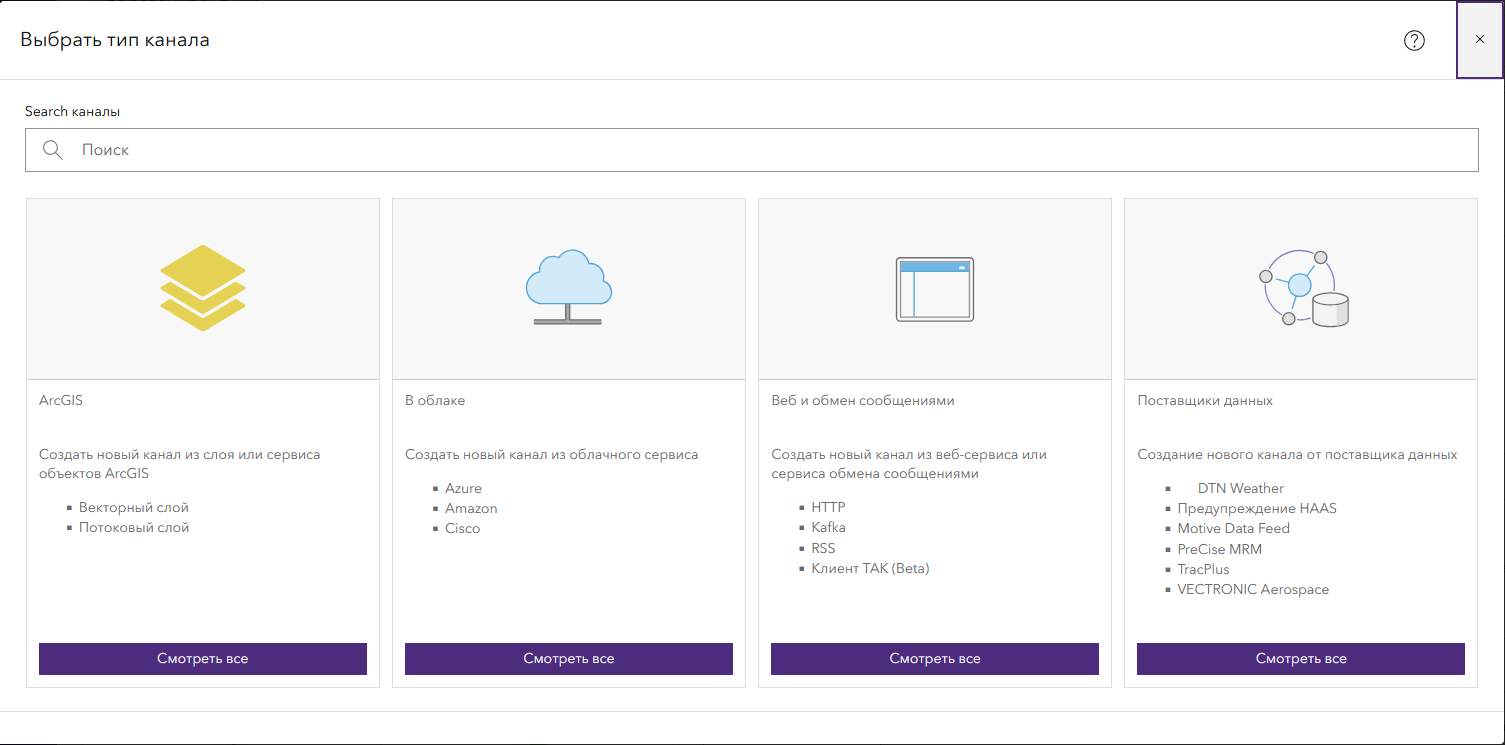Choose the Azure cloud option
The width and height of the screenshot is (1505, 745).
(463, 488)
